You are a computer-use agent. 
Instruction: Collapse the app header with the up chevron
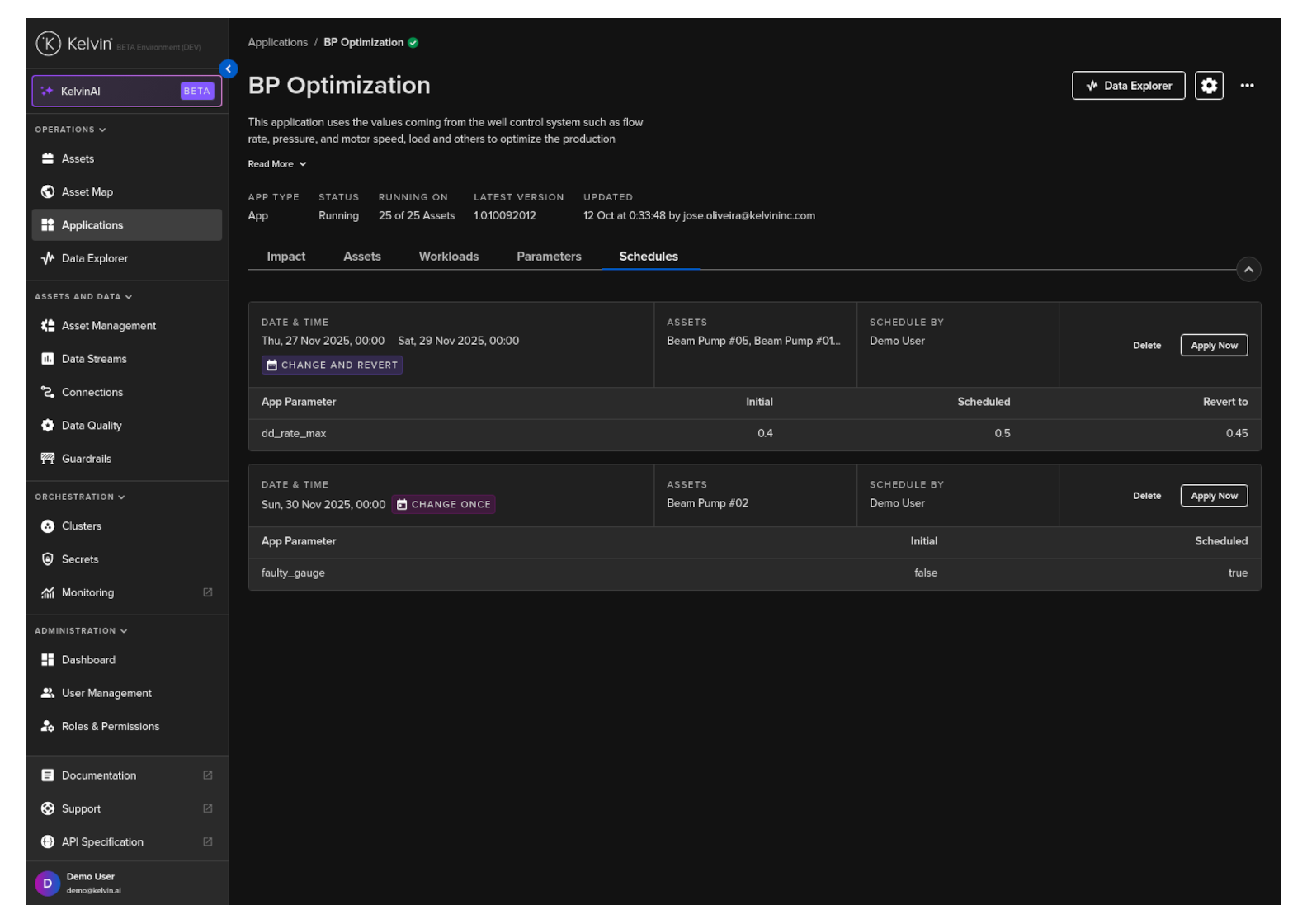1248,270
